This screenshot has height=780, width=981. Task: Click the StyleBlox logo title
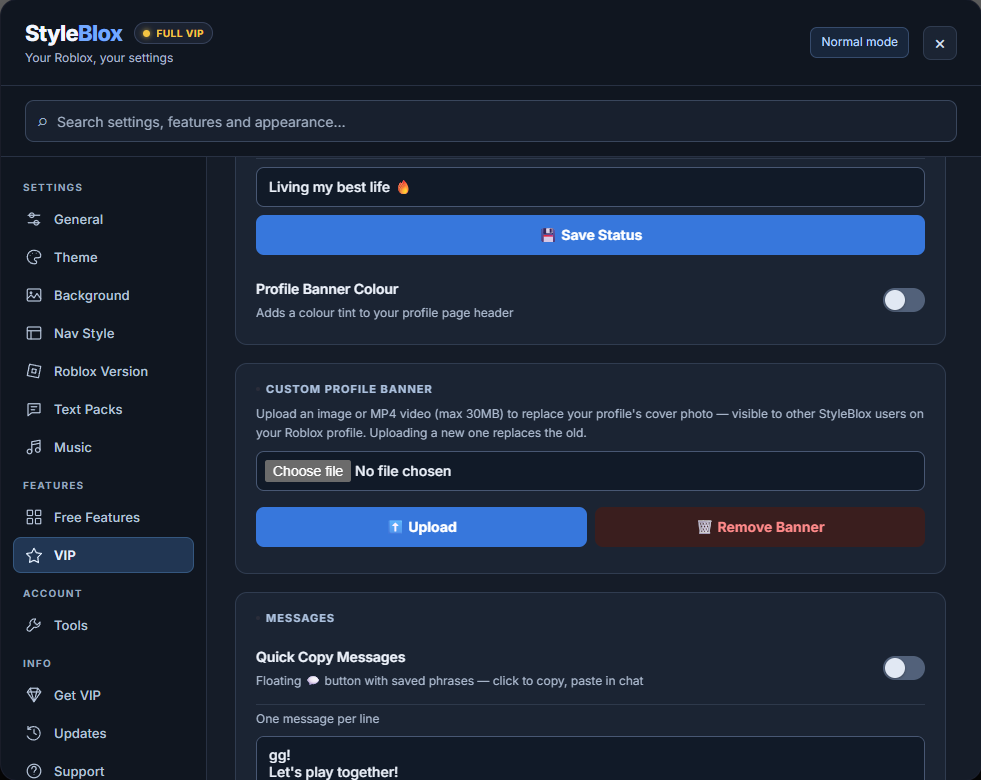click(74, 33)
